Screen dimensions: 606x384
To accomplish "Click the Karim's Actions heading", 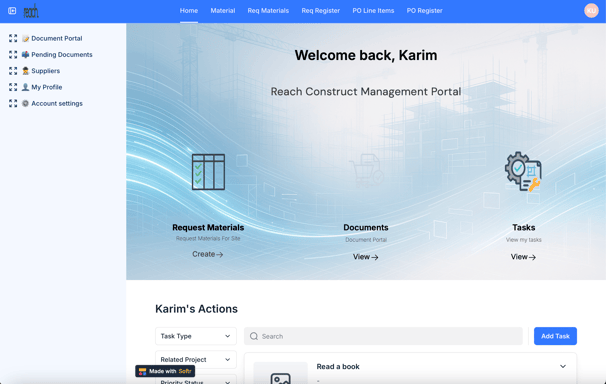I will [196, 309].
